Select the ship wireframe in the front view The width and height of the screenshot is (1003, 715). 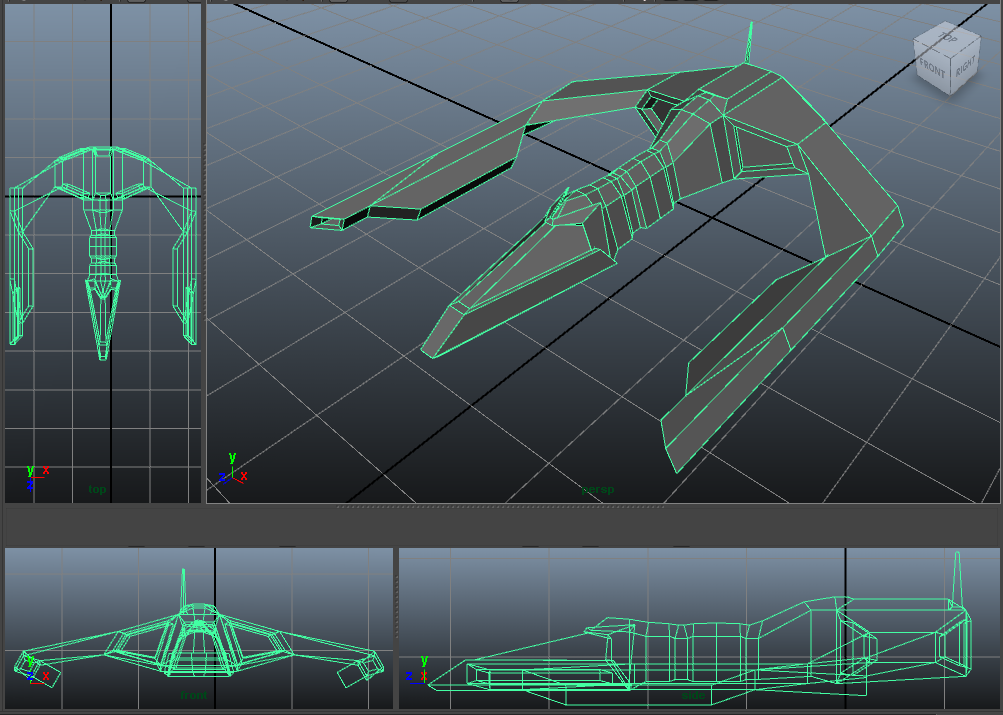pos(199,628)
